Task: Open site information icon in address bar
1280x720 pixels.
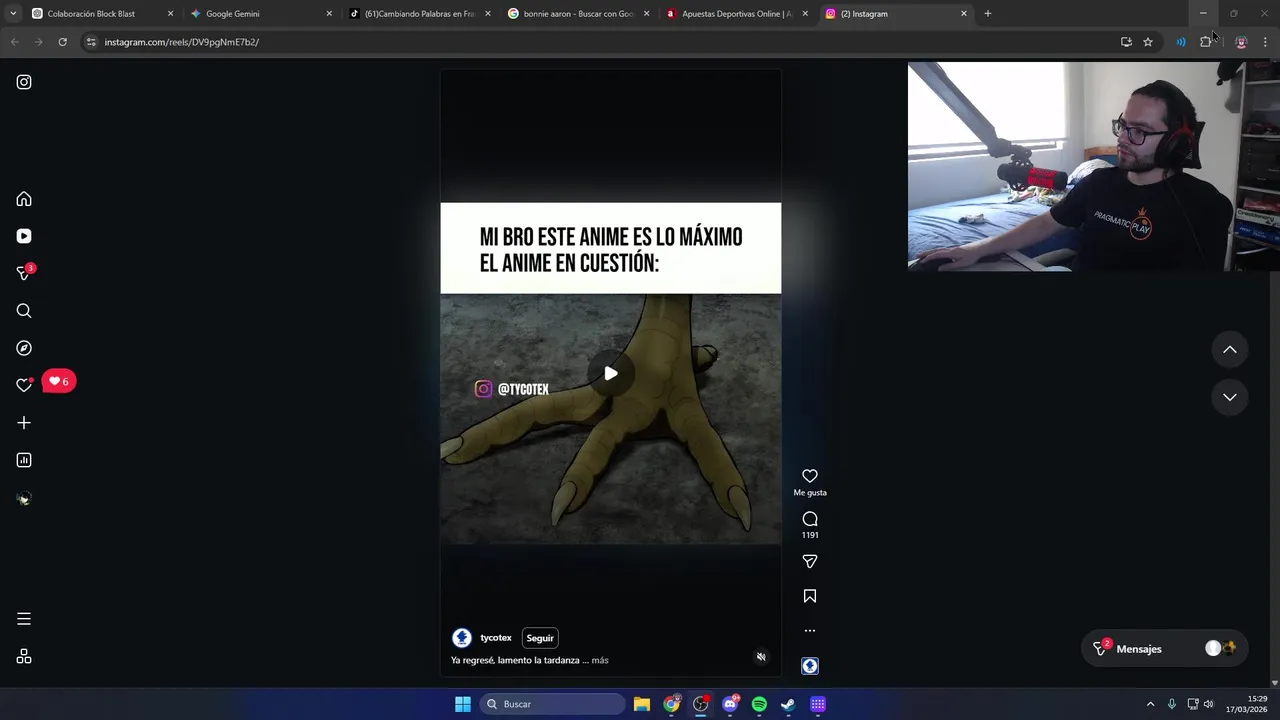Action: coord(91,42)
